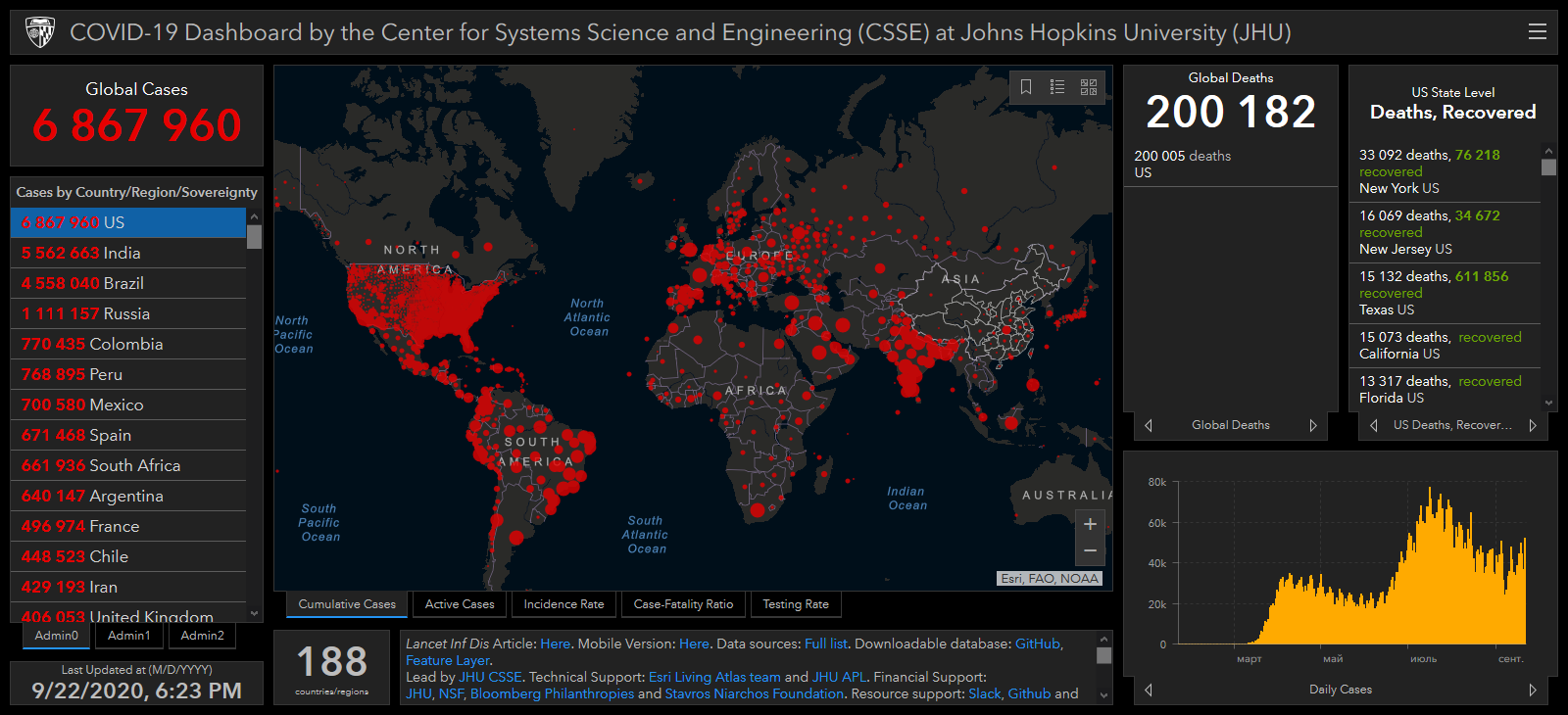Screen dimensions: 1568x715
Task: Go to next Global Deaths panel arrow
Action: [1313, 425]
